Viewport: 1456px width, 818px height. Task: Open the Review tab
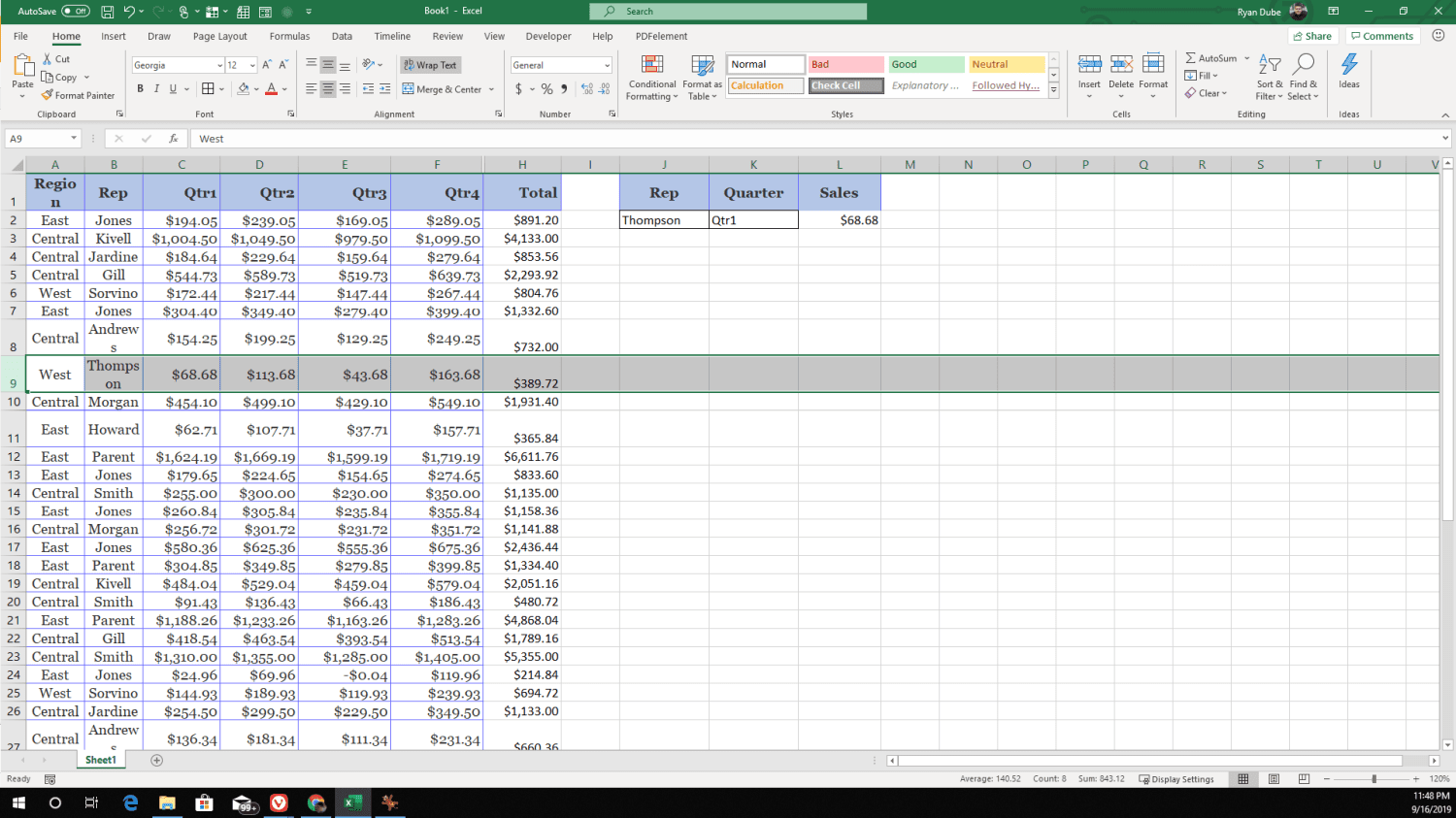tap(447, 36)
